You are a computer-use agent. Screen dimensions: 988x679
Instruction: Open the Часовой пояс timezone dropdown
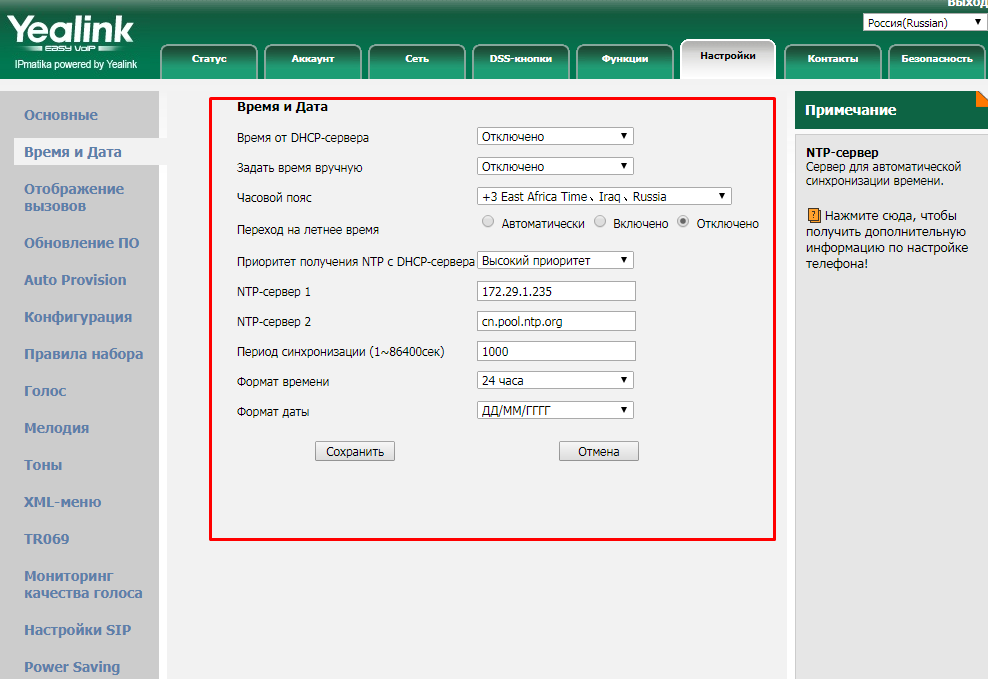[x=604, y=197]
